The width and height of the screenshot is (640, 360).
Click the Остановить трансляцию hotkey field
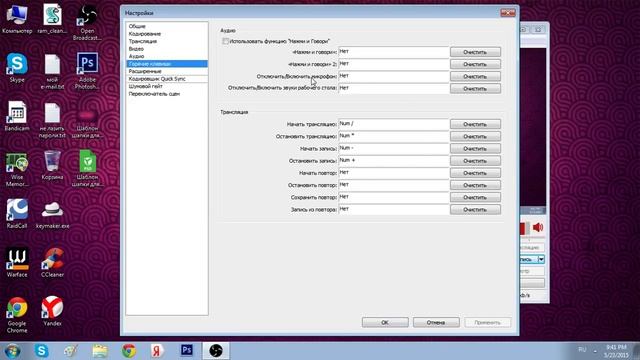click(x=393, y=136)
